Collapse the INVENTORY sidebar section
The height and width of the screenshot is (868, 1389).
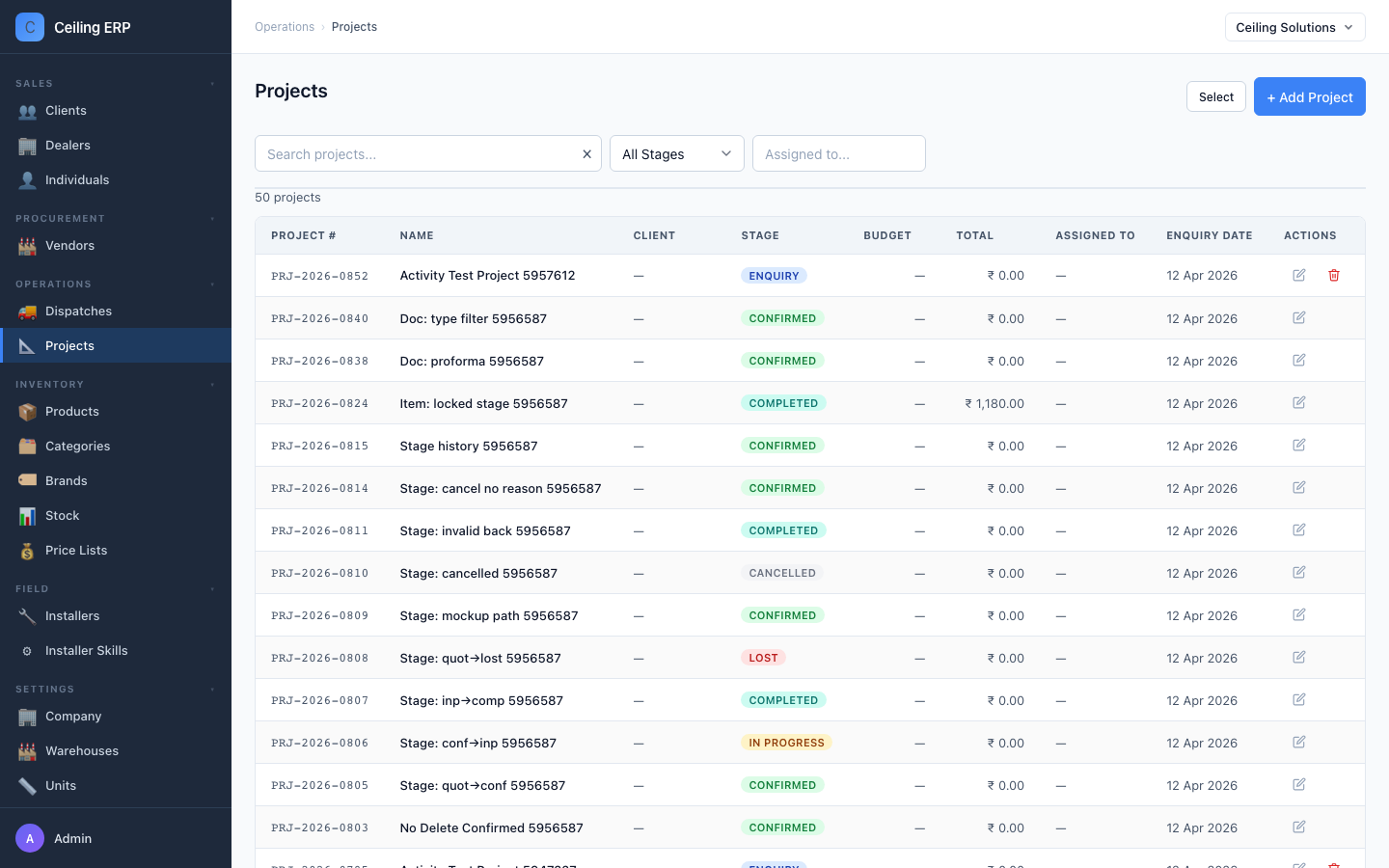pos(212,385)
